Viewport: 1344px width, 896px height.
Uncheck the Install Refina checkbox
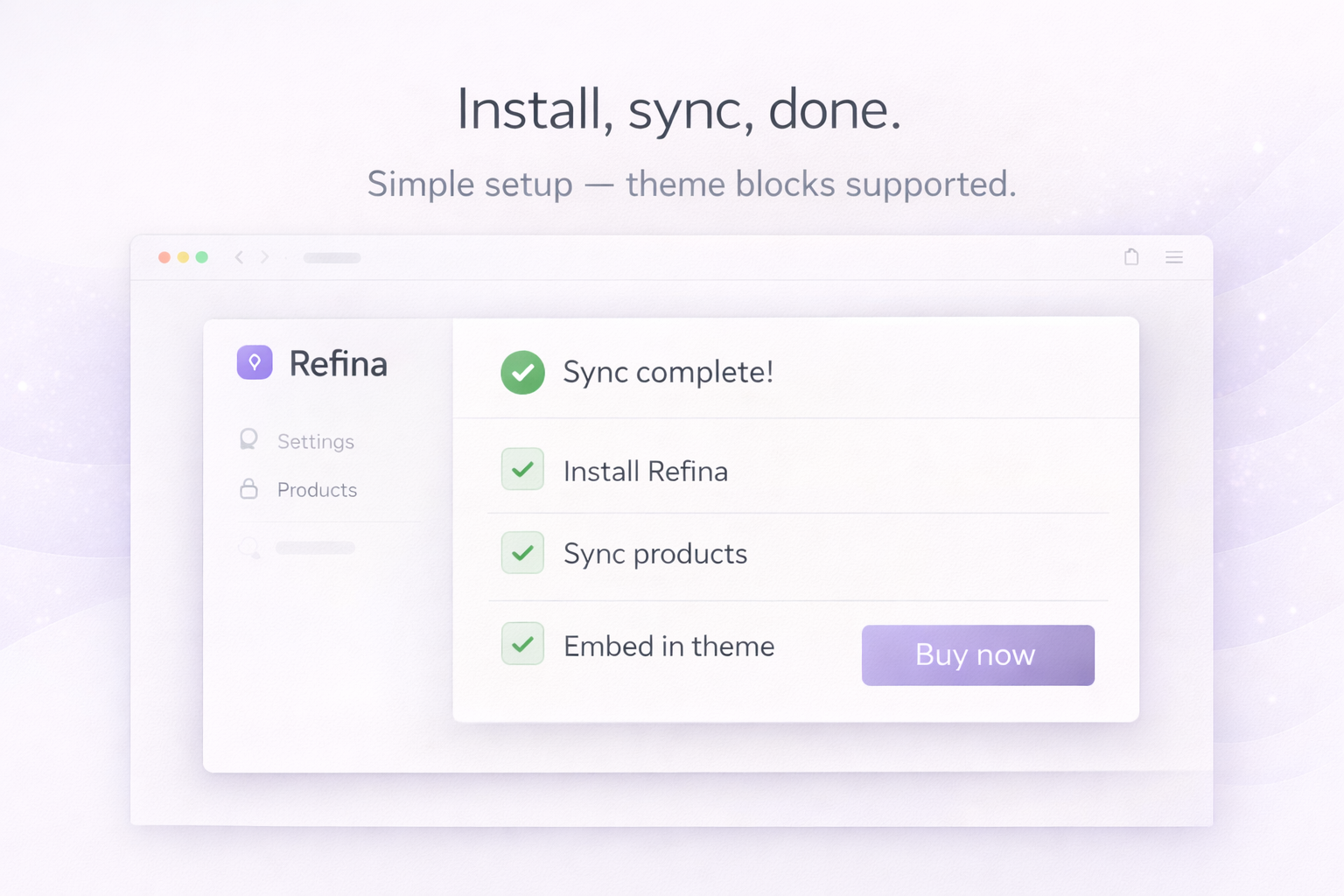[x=522, y=470]
